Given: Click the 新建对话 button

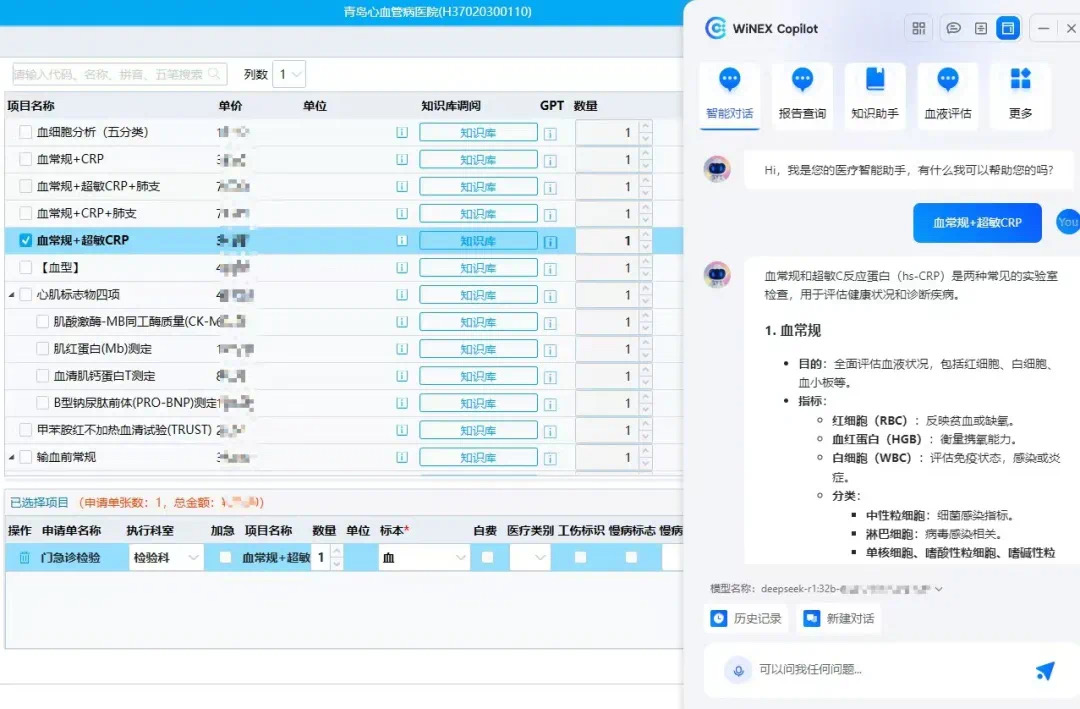Looking at the screenshot, I should 839,619.
